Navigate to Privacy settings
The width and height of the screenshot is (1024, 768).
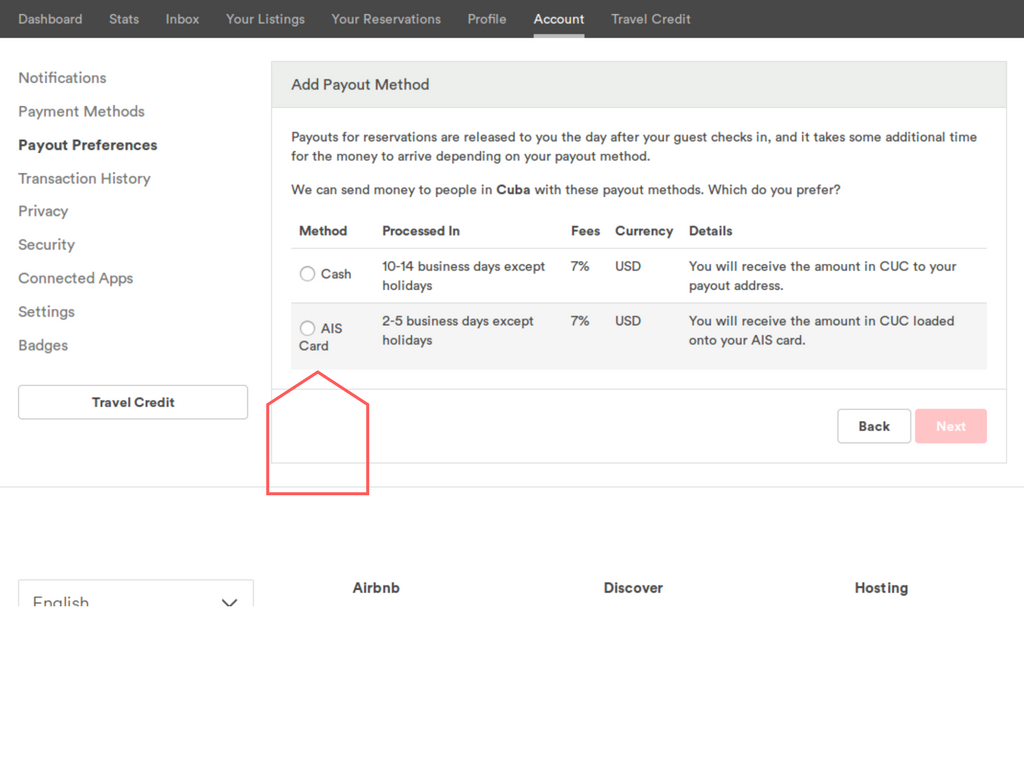pyautogui.click(x=43, y=211)
